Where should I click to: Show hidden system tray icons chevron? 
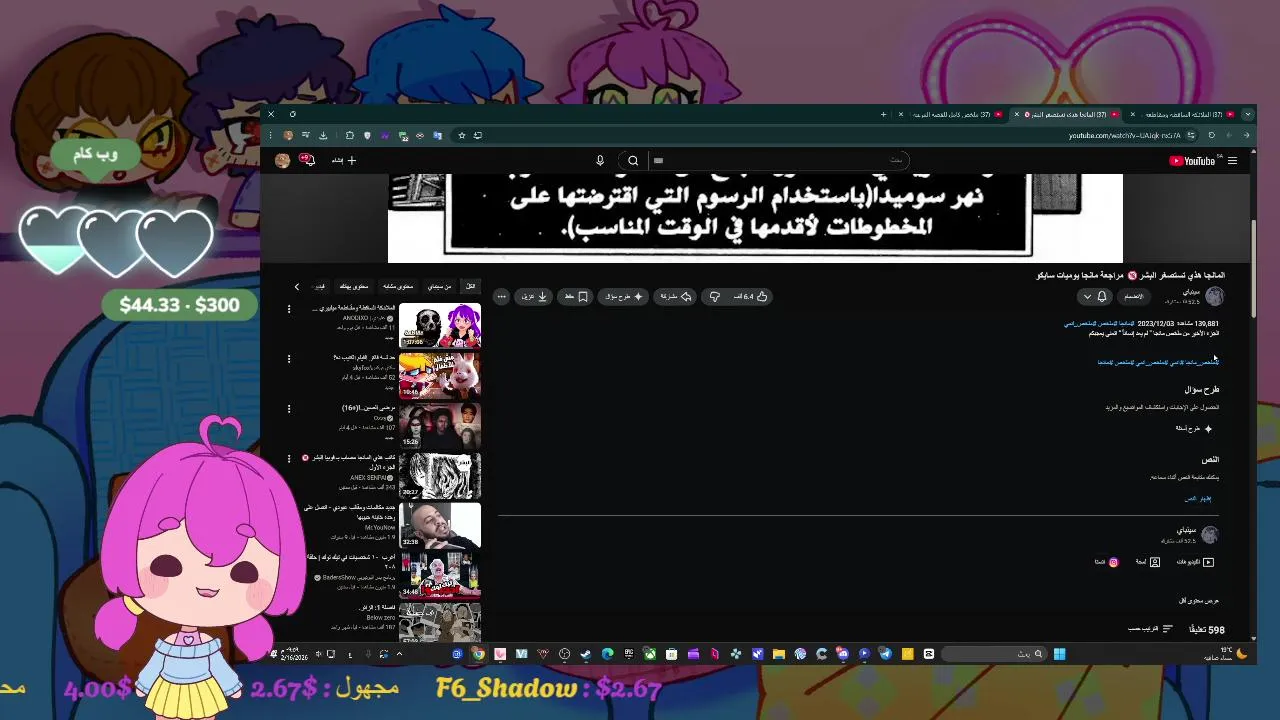(x=399, y=654)
